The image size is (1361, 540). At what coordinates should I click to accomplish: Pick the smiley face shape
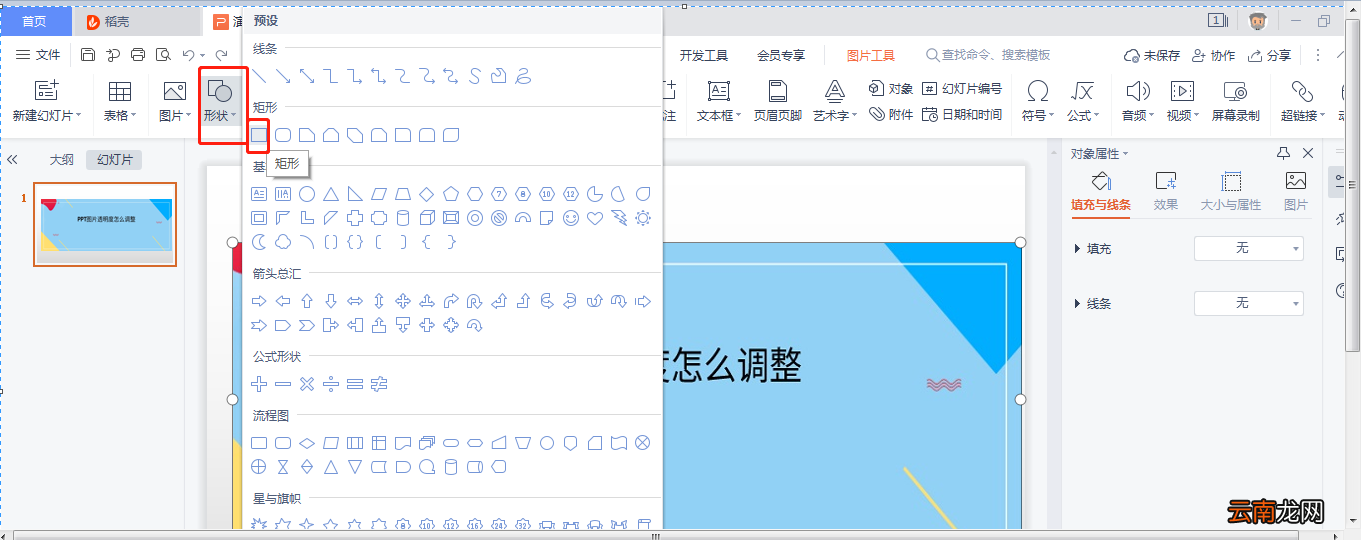(x=571, y=217)
